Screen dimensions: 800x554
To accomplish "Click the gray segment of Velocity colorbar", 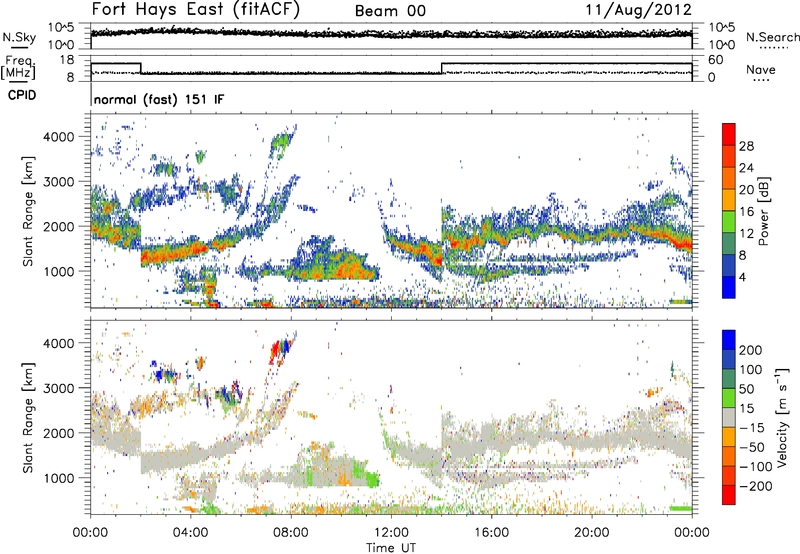I will (x=729, y=418).
